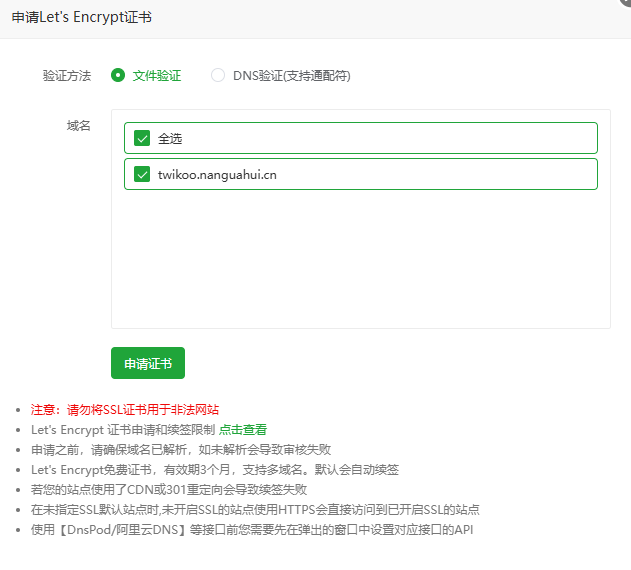This screenshot has height=570, width=631.
Task: Toggle the 全选 checkbox
Action: coord(142,138)
